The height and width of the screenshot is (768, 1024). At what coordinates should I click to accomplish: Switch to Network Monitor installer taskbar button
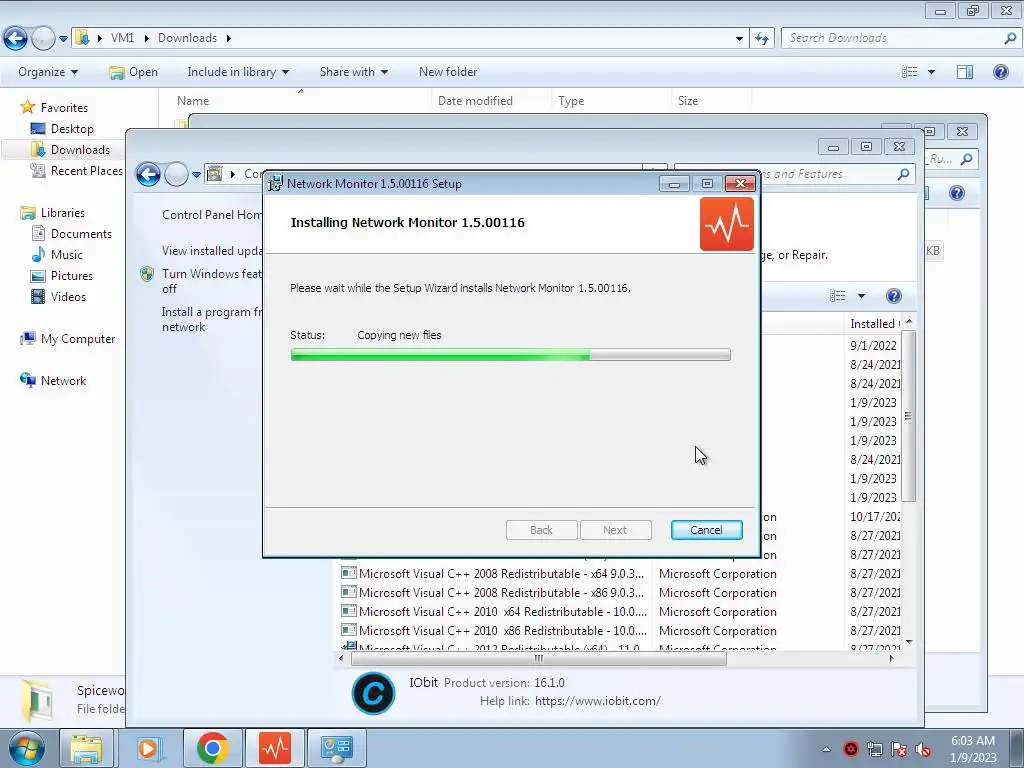pyautogui.click(x=275, y=748)
